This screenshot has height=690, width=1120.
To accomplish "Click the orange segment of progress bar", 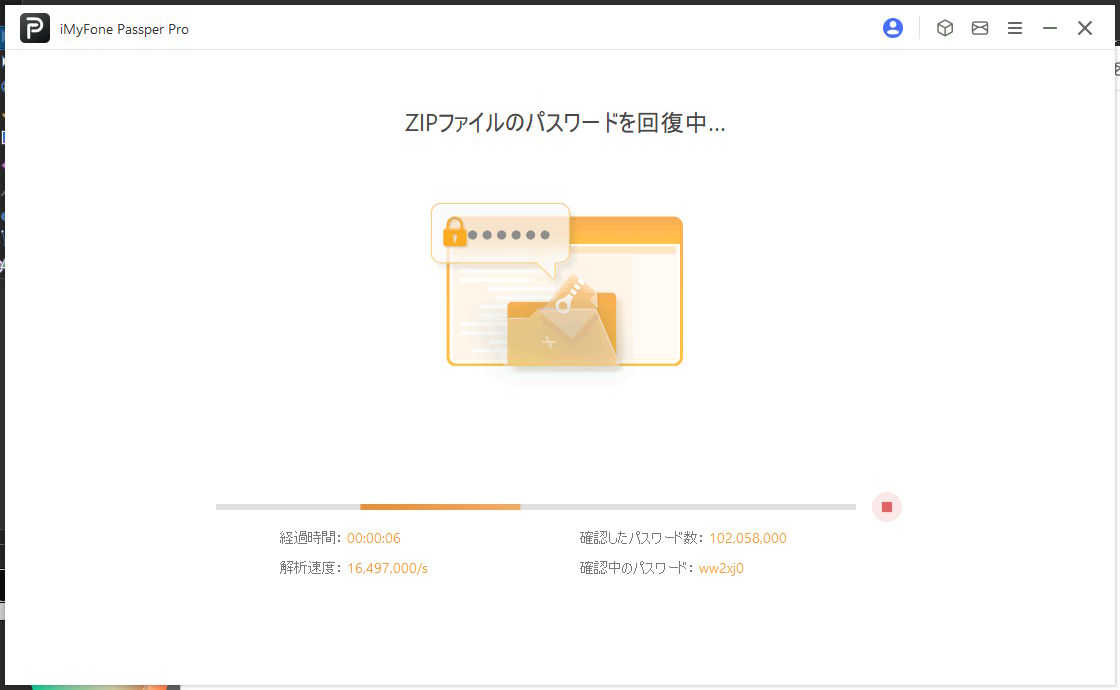I will click(x=440, y=507).
